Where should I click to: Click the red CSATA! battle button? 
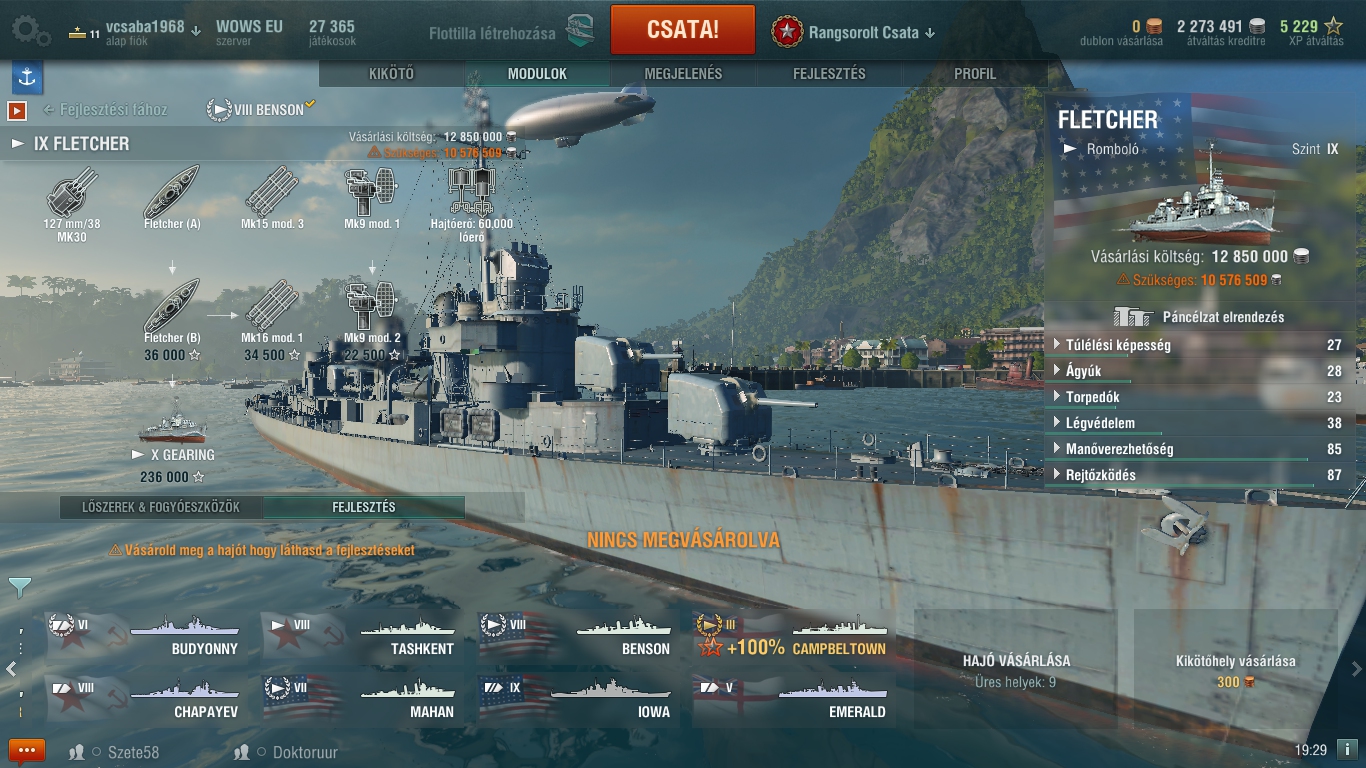pyautogui.click(x=683, y=29)
